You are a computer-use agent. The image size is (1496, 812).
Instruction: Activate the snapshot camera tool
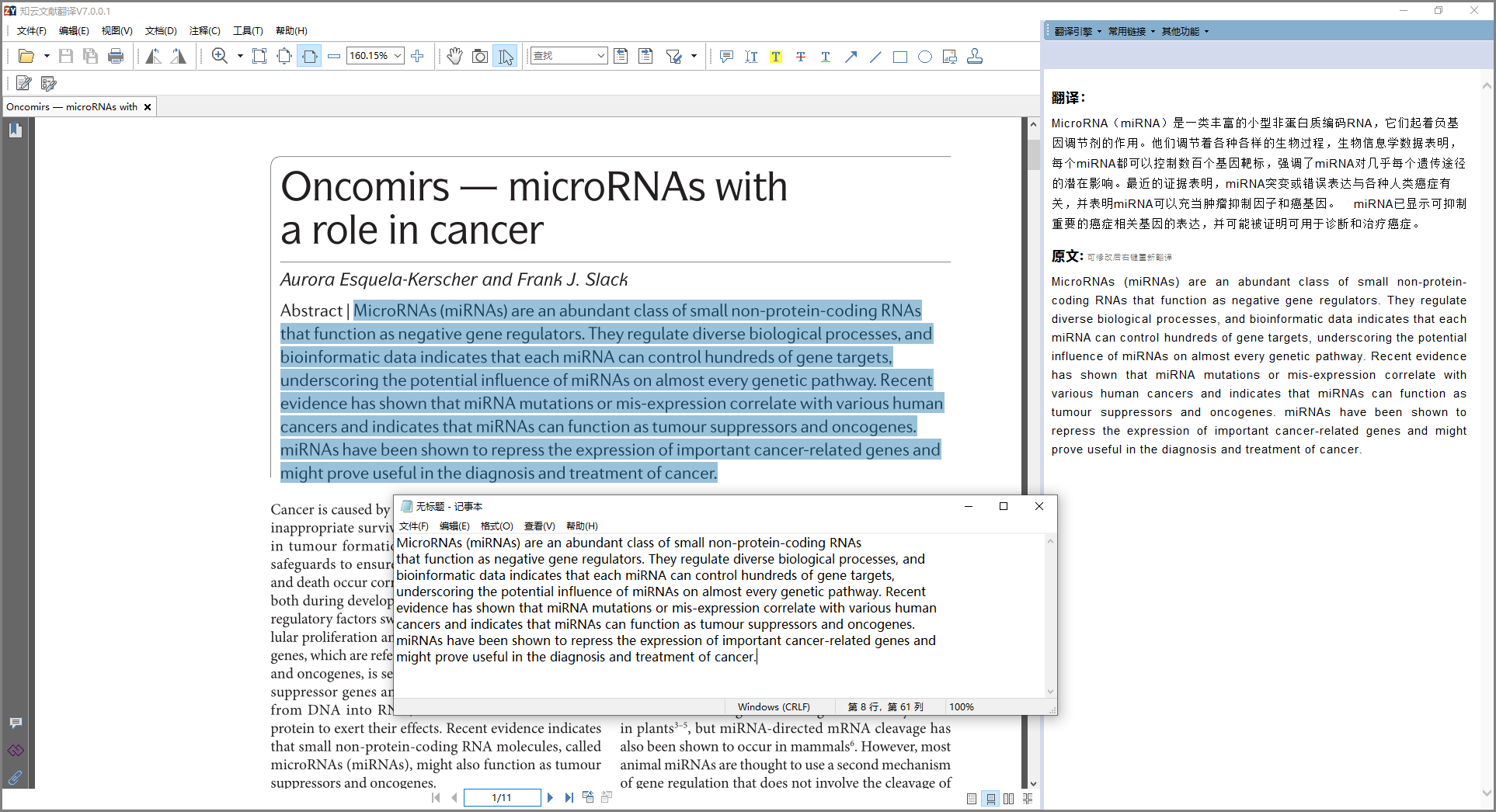pyautogui.click(x=480, y=56)
